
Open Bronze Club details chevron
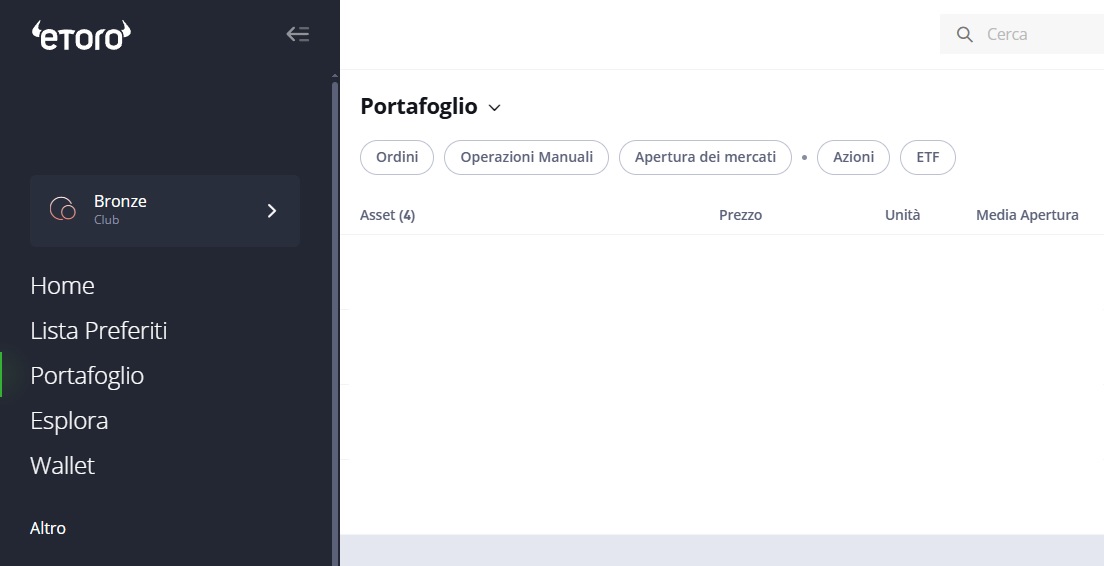tap(272, 210)
